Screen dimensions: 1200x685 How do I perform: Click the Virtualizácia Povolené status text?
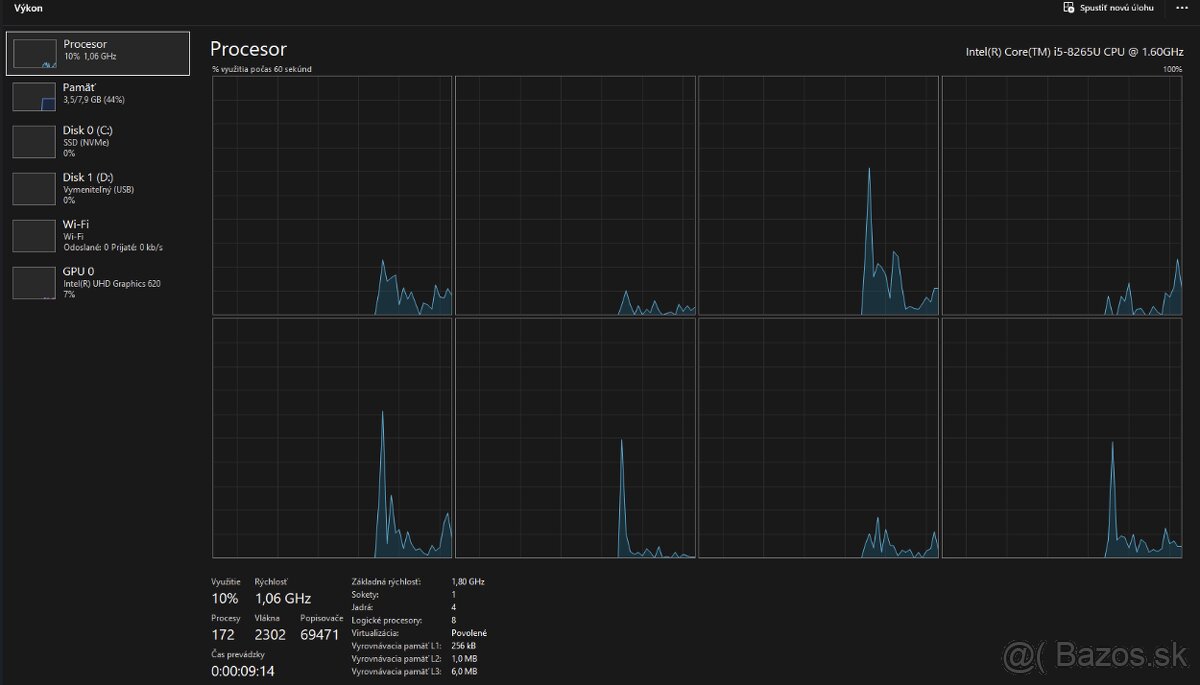[469, 633]
